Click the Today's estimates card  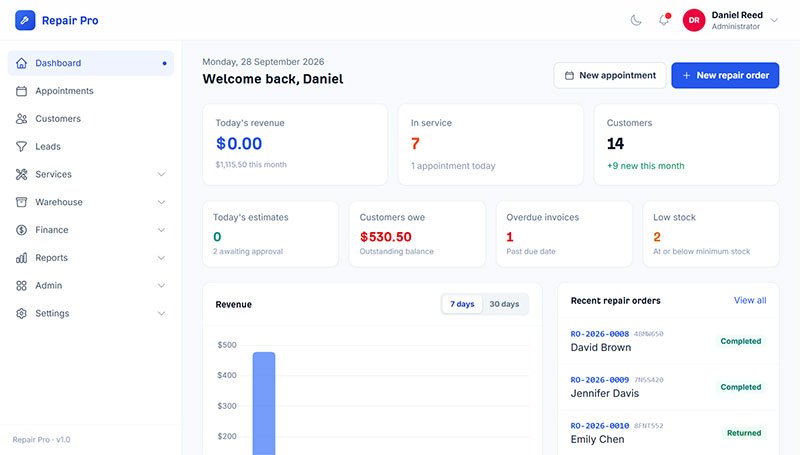click(x=270, y=234)
